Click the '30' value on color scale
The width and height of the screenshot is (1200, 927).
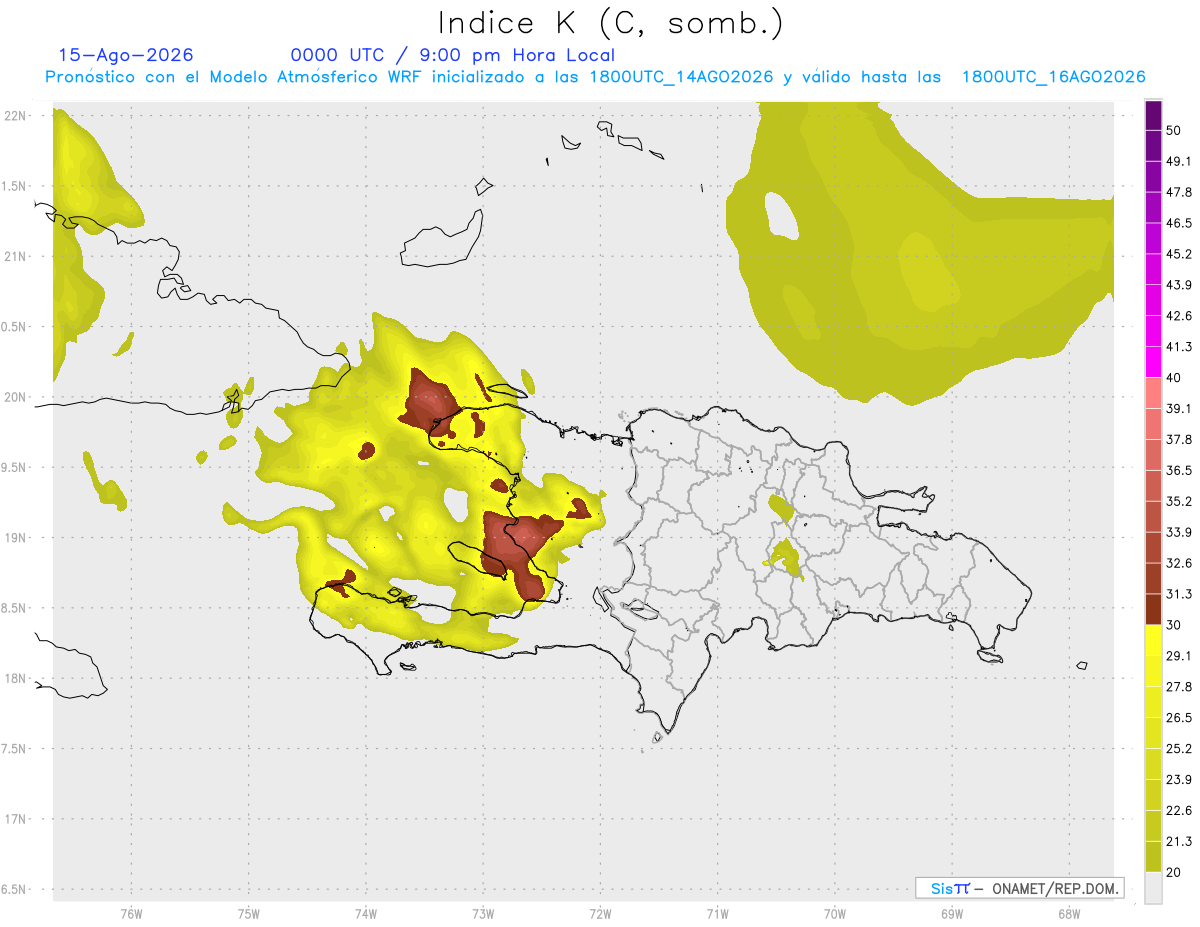click(1174, 625)
